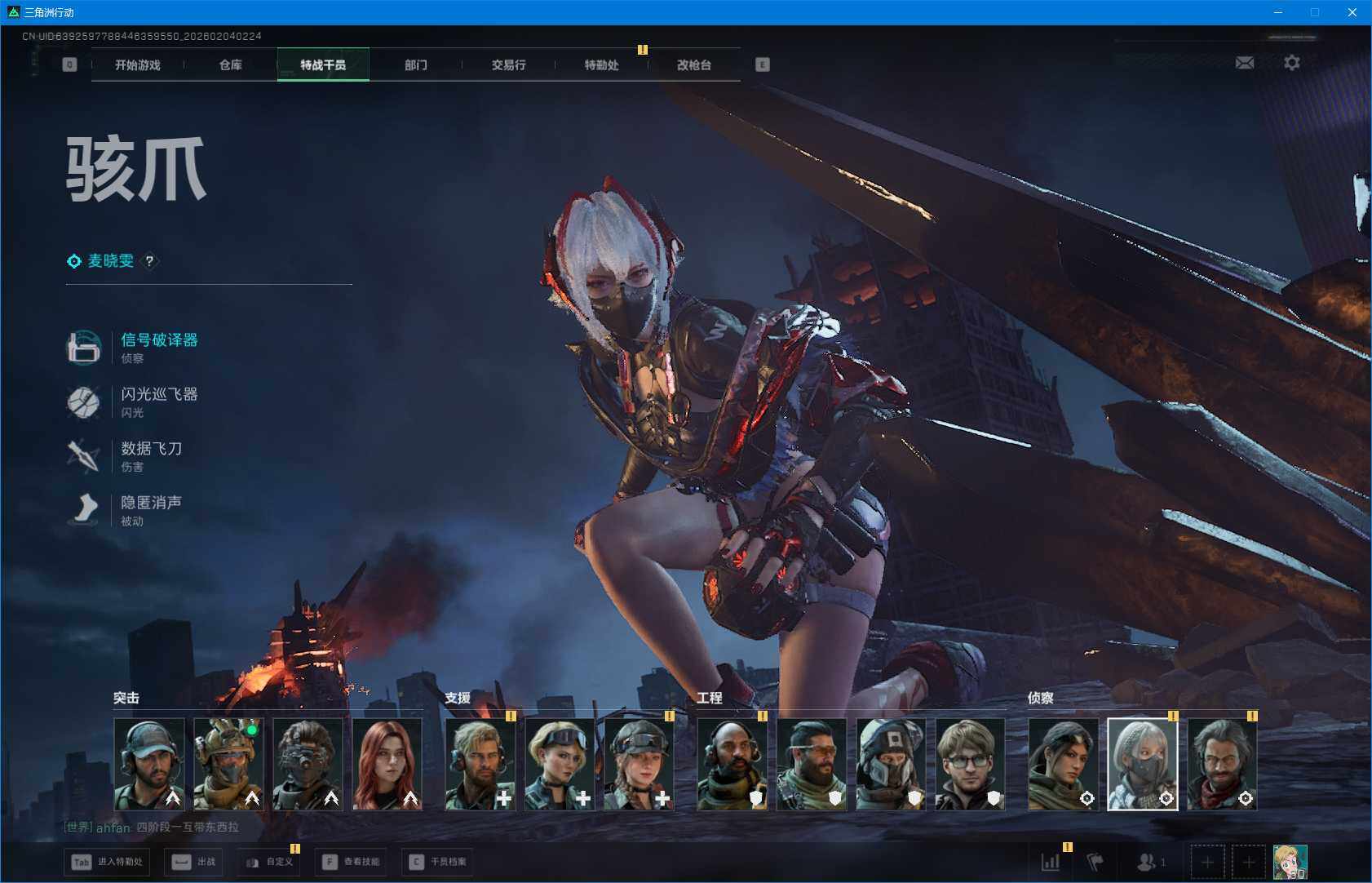Switch to the 开始游戏 tab
This screenshot has height=883, width=1372.
(x=138, y=64)
